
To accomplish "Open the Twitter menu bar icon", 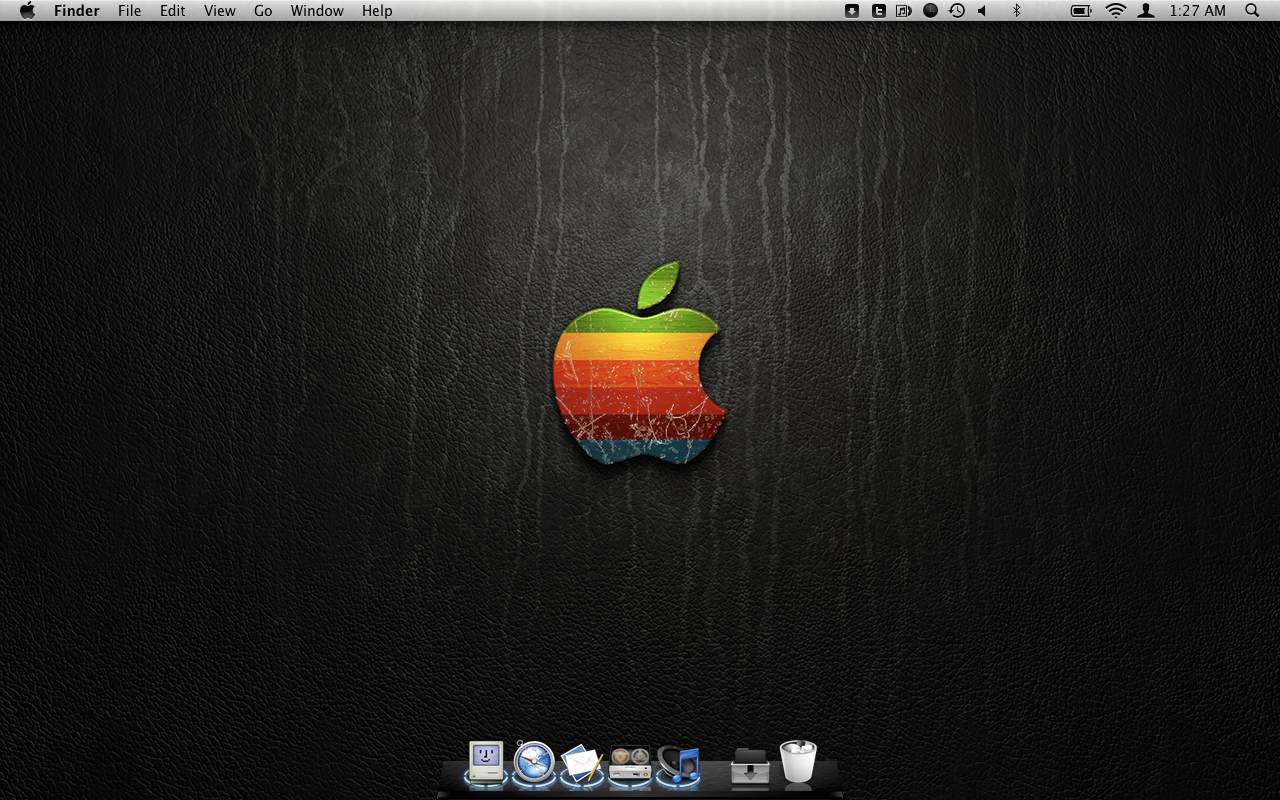I will [878, 11].
